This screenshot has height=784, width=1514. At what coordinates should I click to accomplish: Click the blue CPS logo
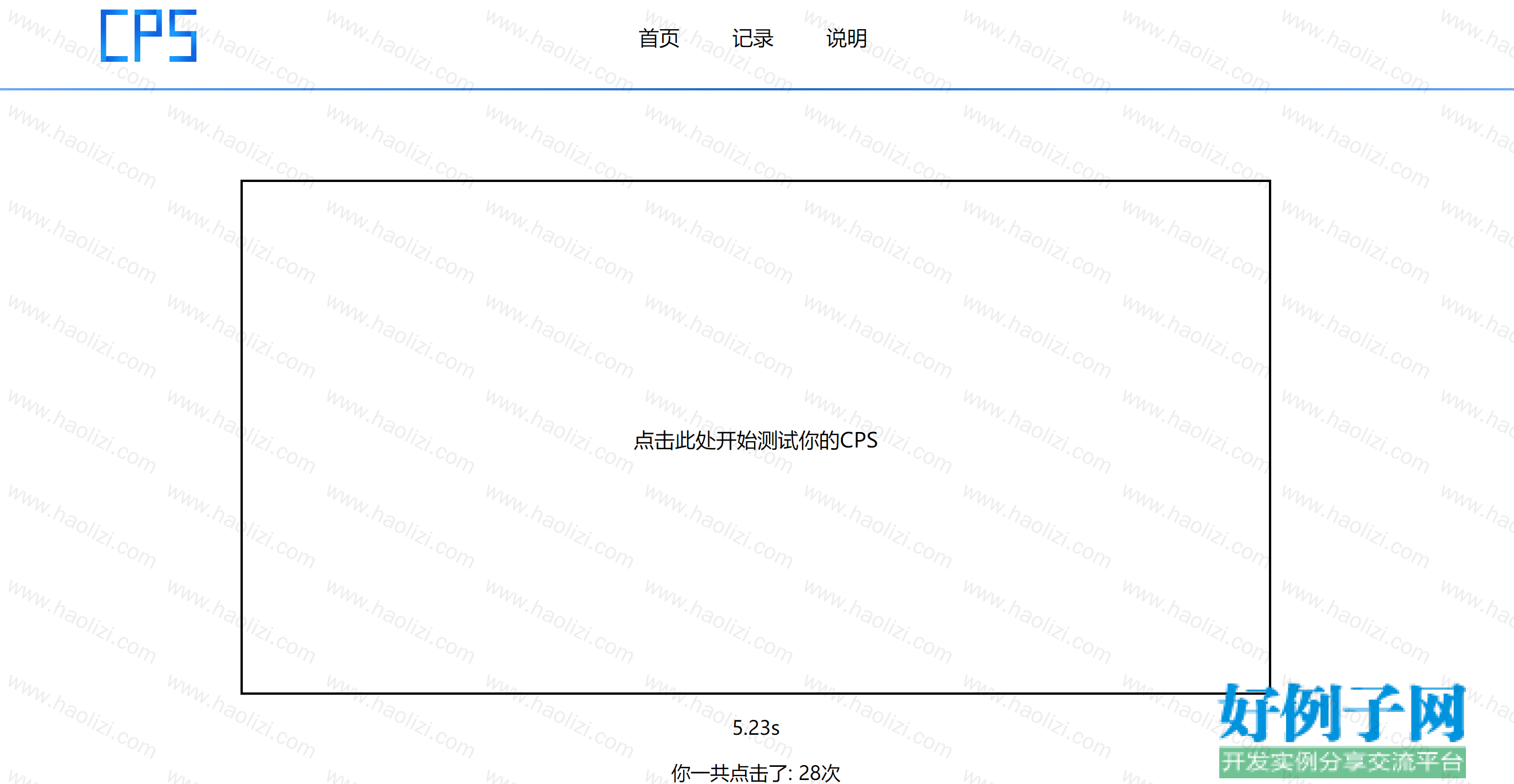[x=149, y=36]
